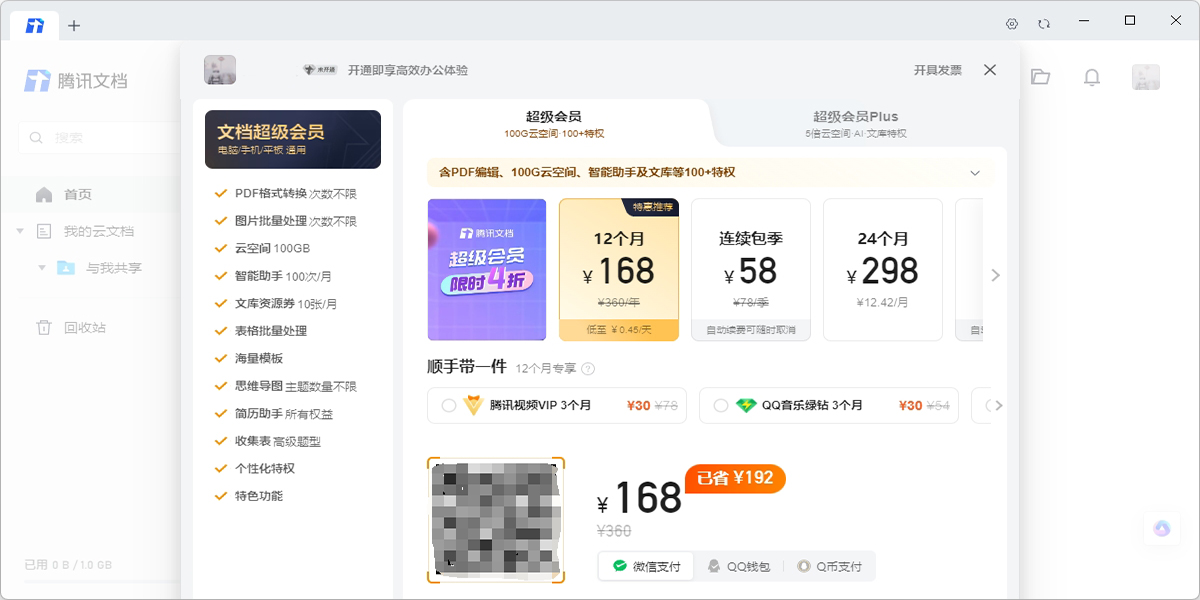
Task: Show more plans with right arrow
Action: pos(995,275)
